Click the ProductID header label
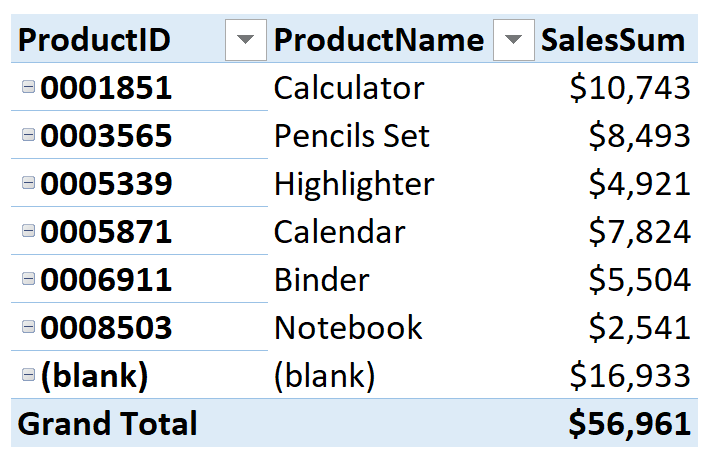The height and width of the screenshot is (460, 710). (x=95, y=40)
